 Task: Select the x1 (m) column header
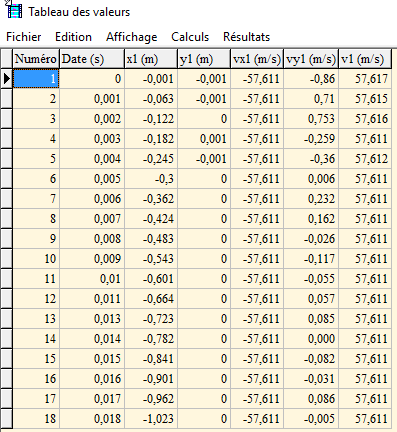point(151,59)
